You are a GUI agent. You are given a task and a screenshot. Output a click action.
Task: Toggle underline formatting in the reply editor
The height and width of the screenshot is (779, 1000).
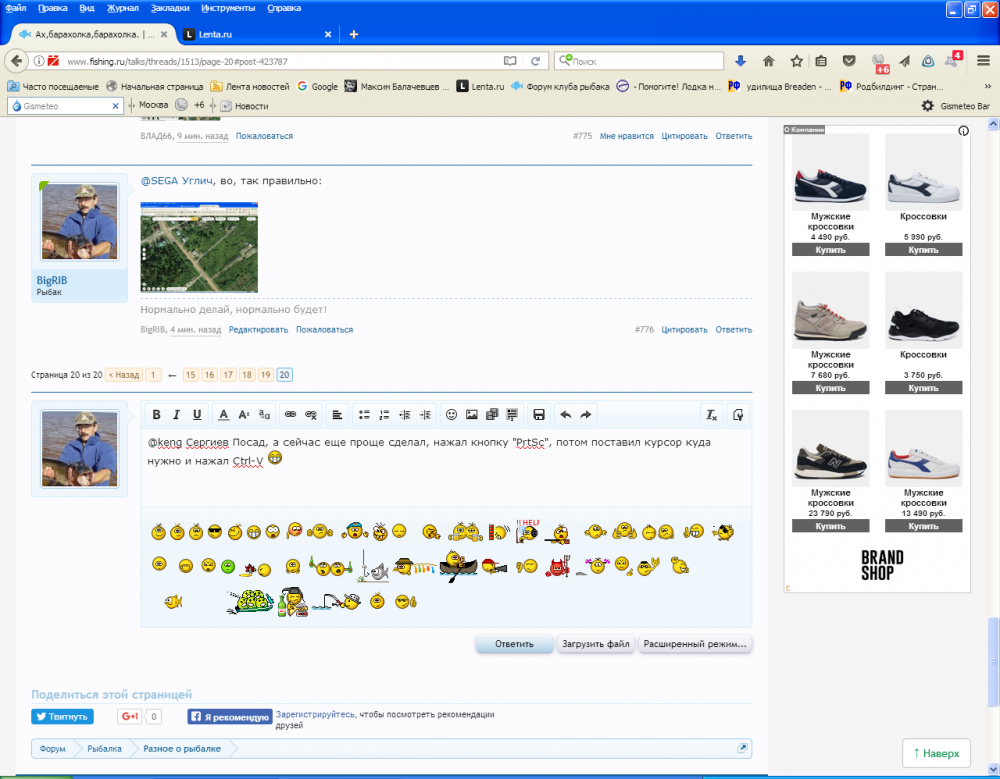[197, 414]
